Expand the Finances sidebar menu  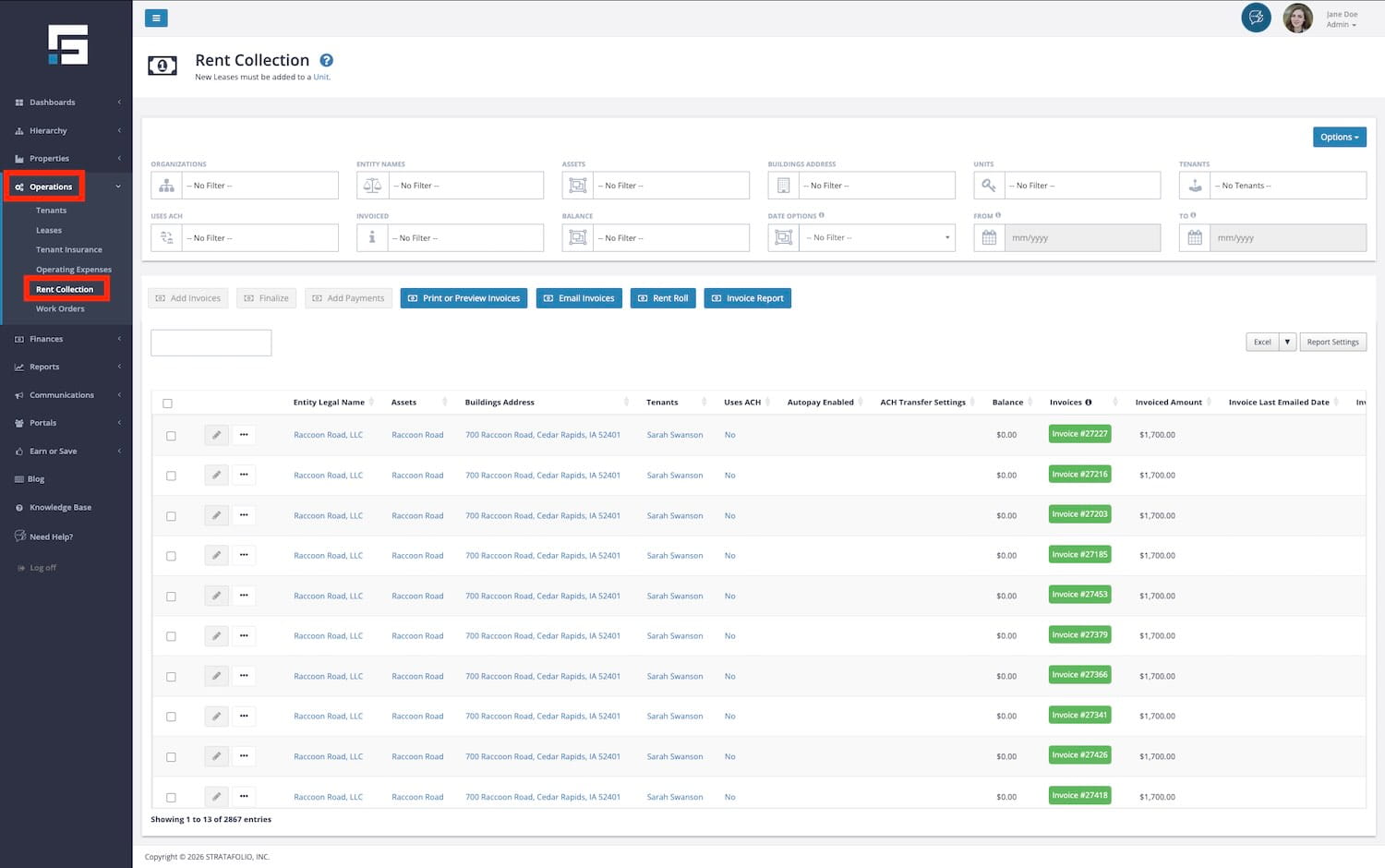point(46,339)
